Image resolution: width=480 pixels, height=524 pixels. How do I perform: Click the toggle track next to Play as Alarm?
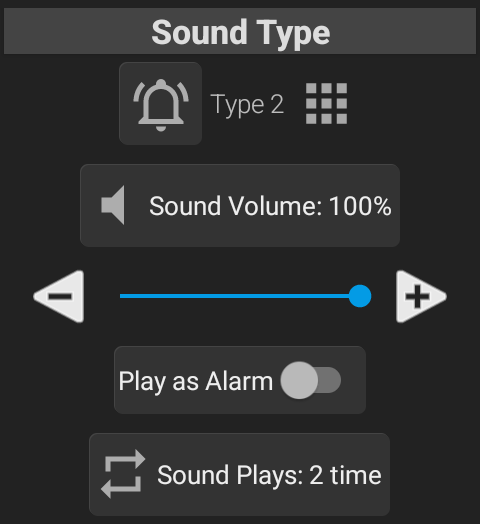[x=329, y=380]
